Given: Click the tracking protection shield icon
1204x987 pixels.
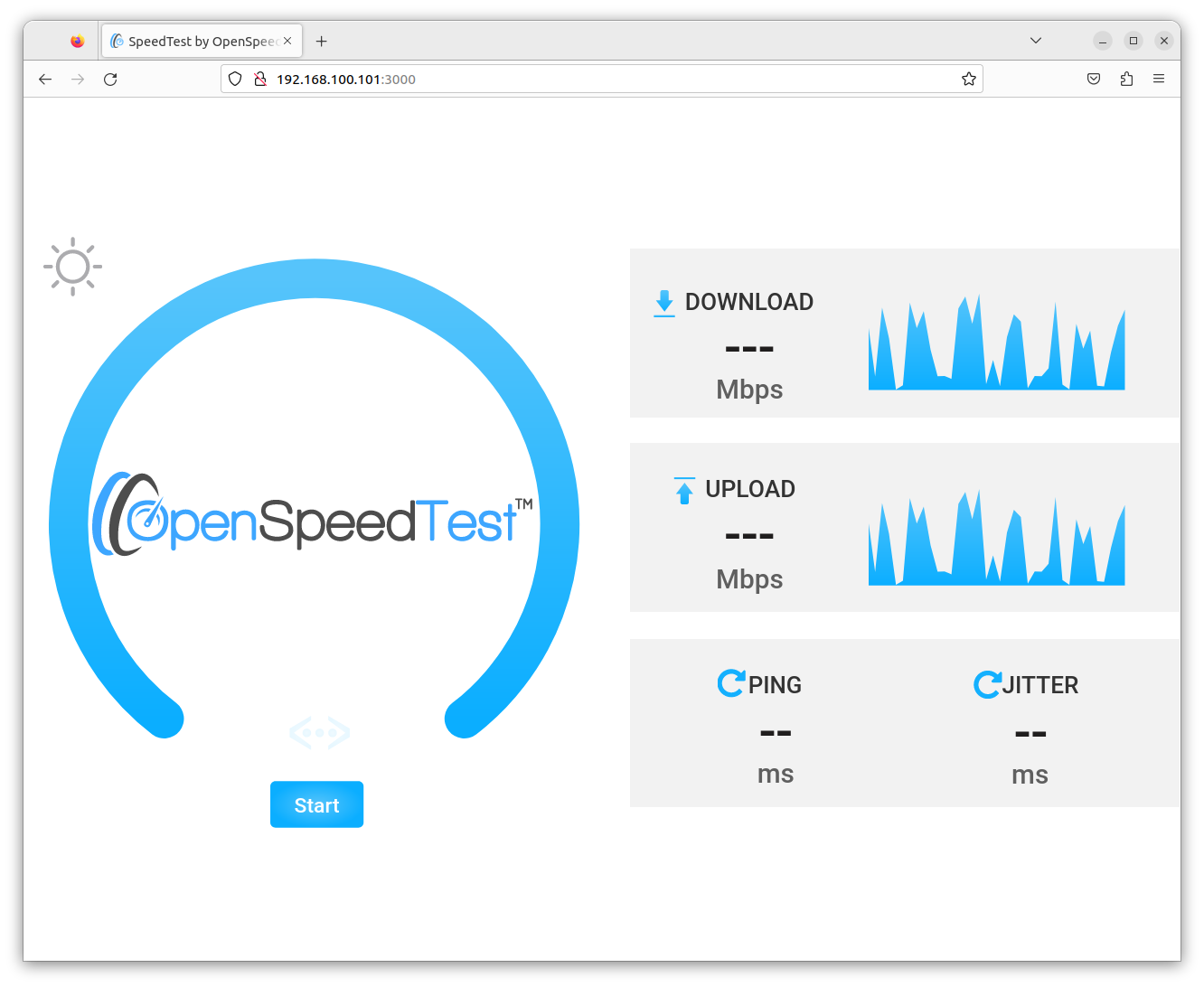Looking at the screenshot, I should click(x=235, y=79).
